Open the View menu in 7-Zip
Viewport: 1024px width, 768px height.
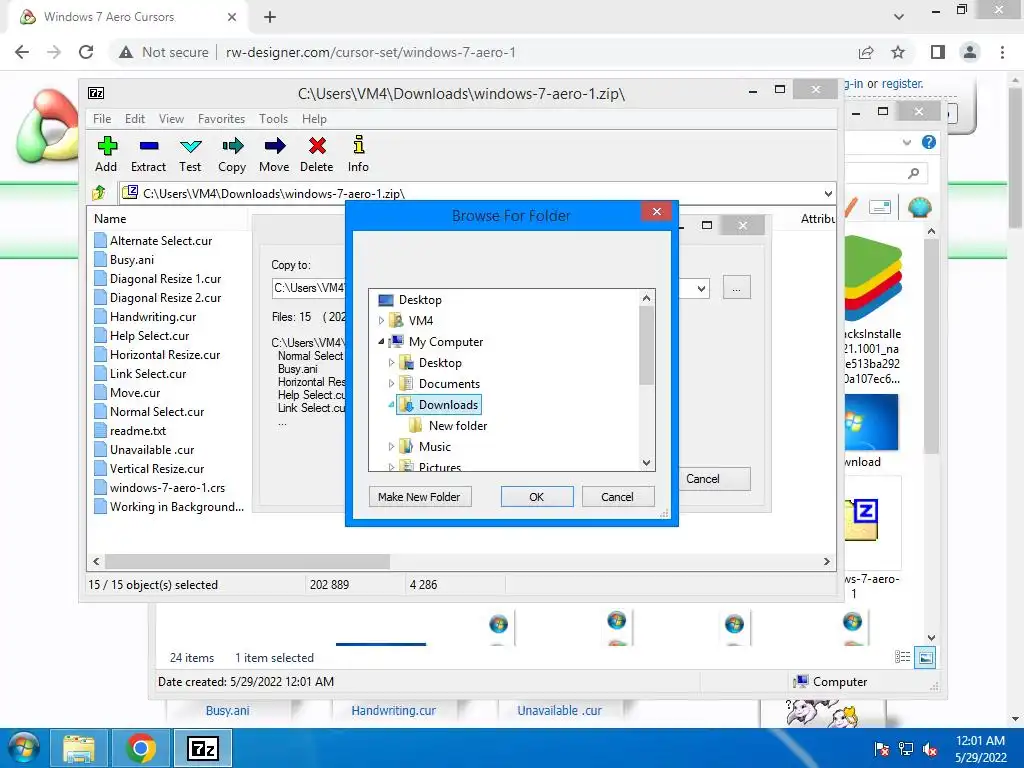point(171,119)
